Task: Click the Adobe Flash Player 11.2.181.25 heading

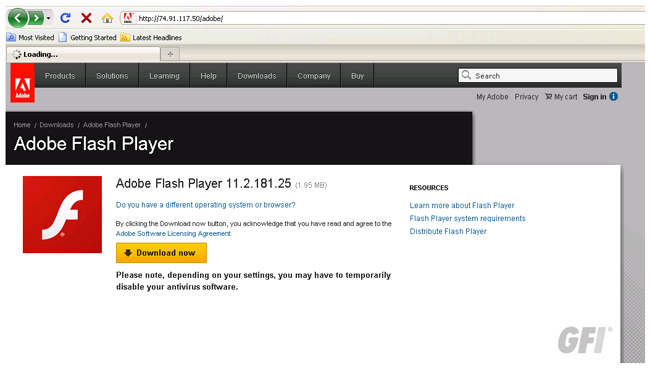Action: (204, 183)
